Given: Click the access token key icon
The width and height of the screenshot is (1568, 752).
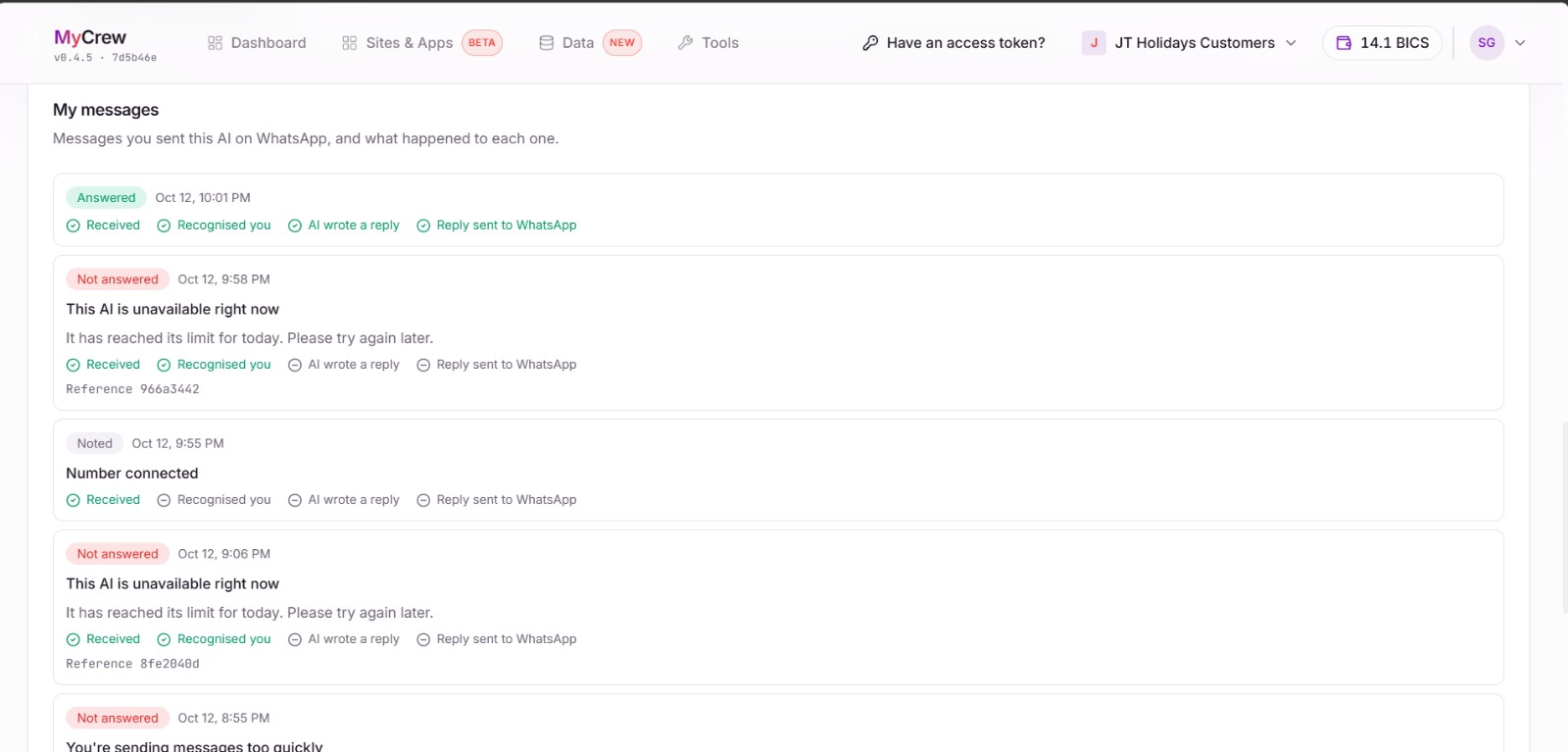Looking at the screenshot, I should pyautogui.click(x=870, y=43).
